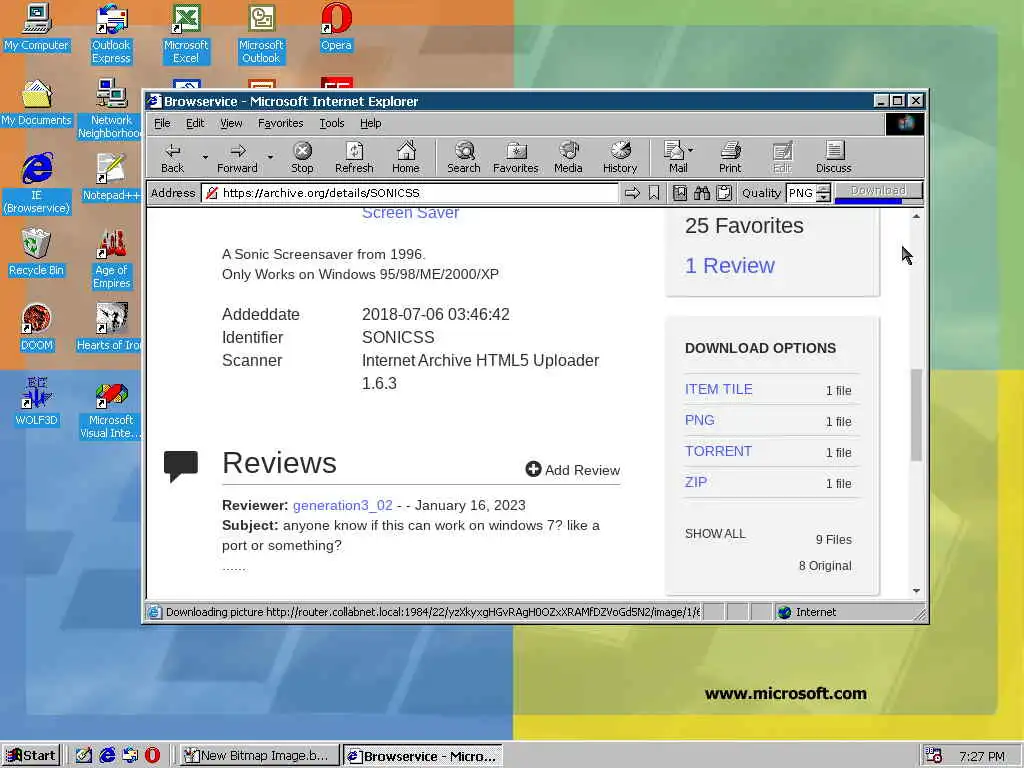Open Outlook Express desktop icon

click(111, 34)
